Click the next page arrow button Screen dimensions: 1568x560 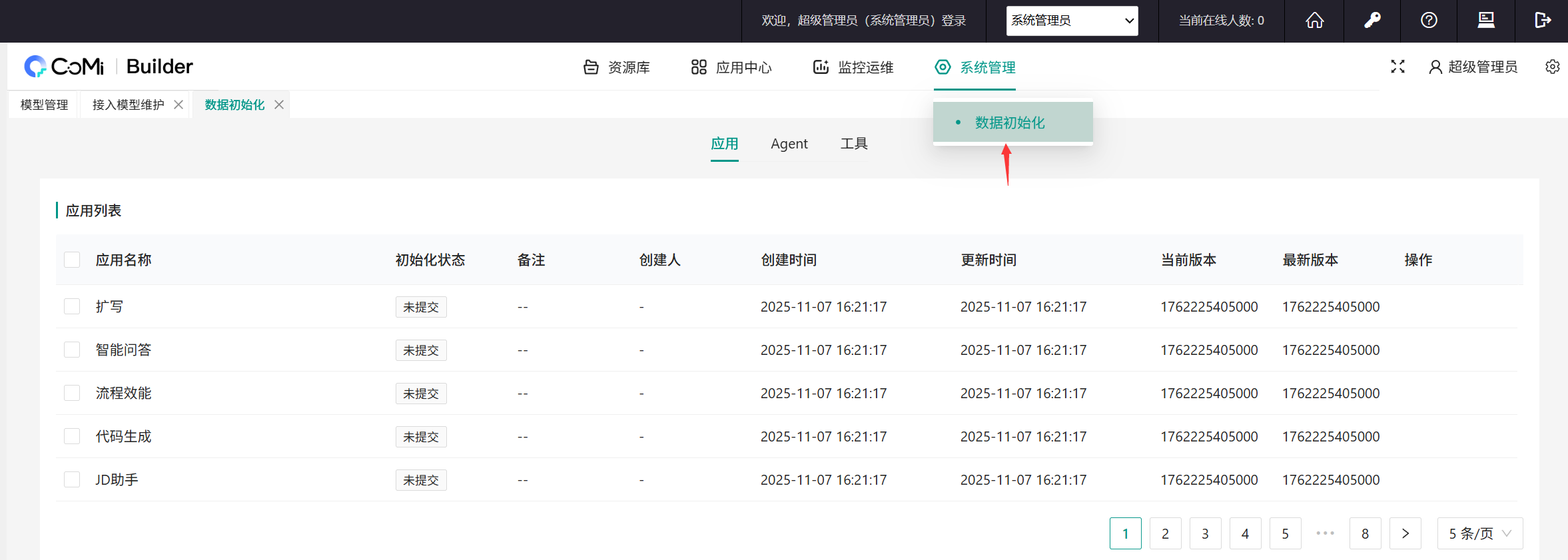1405,533
